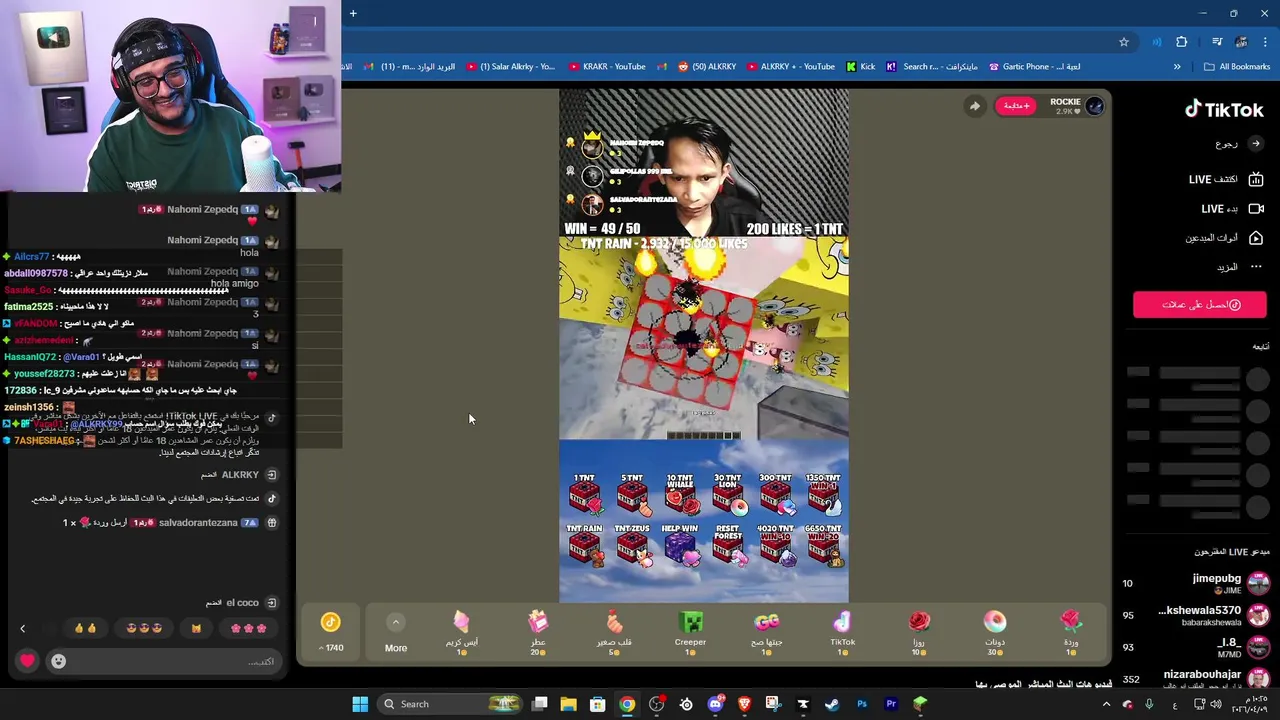Screen dimensions: 1280x720
Task: Open the emoji picker in chat input
Action: coord(58,661)
